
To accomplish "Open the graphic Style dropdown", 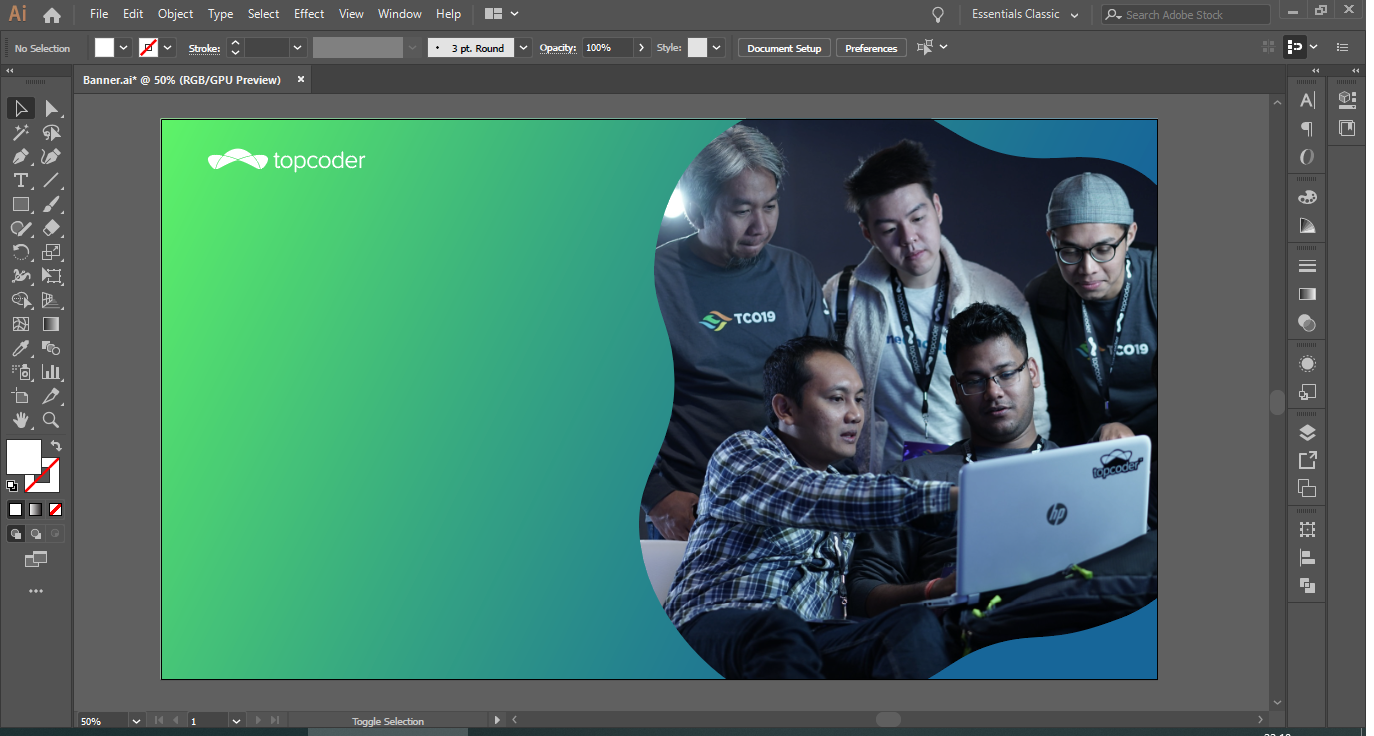I will pos(717,48).
